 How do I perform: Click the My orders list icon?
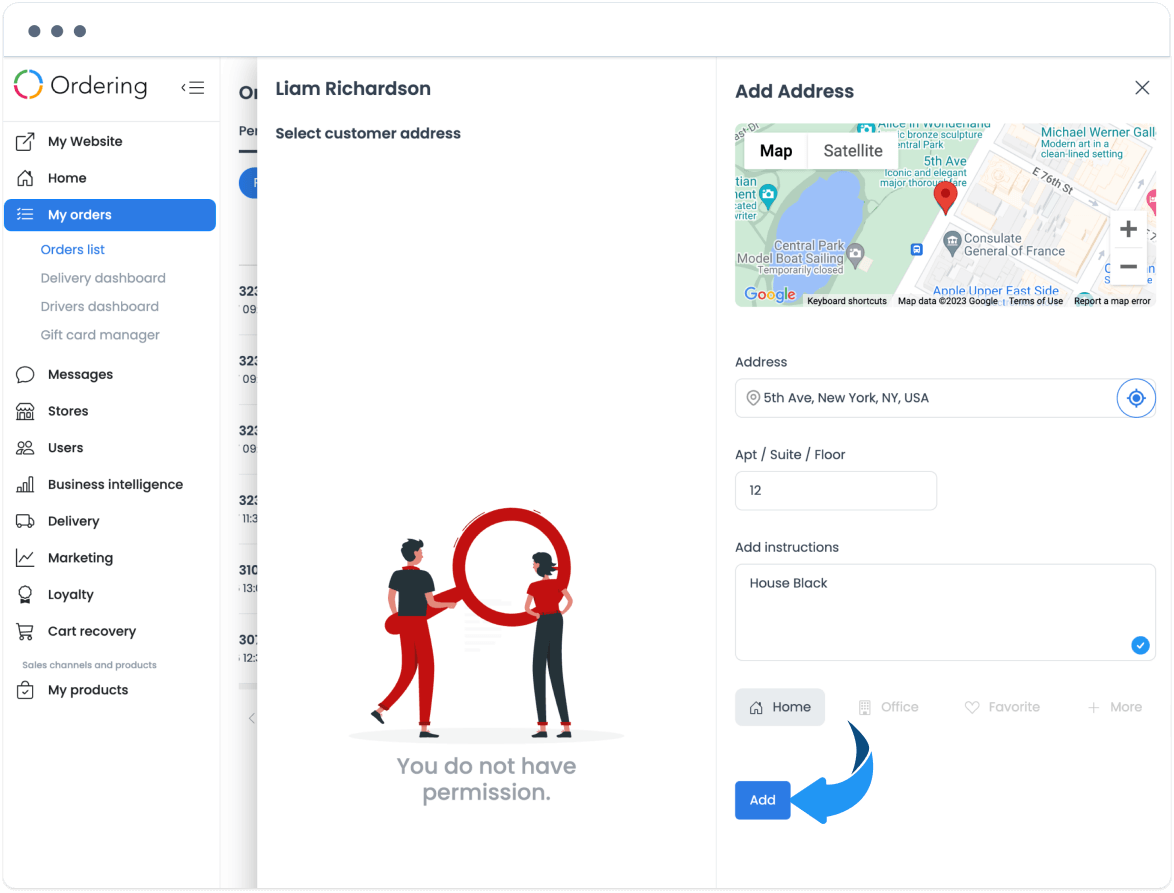pyautogui.click(x=25, y=215)
